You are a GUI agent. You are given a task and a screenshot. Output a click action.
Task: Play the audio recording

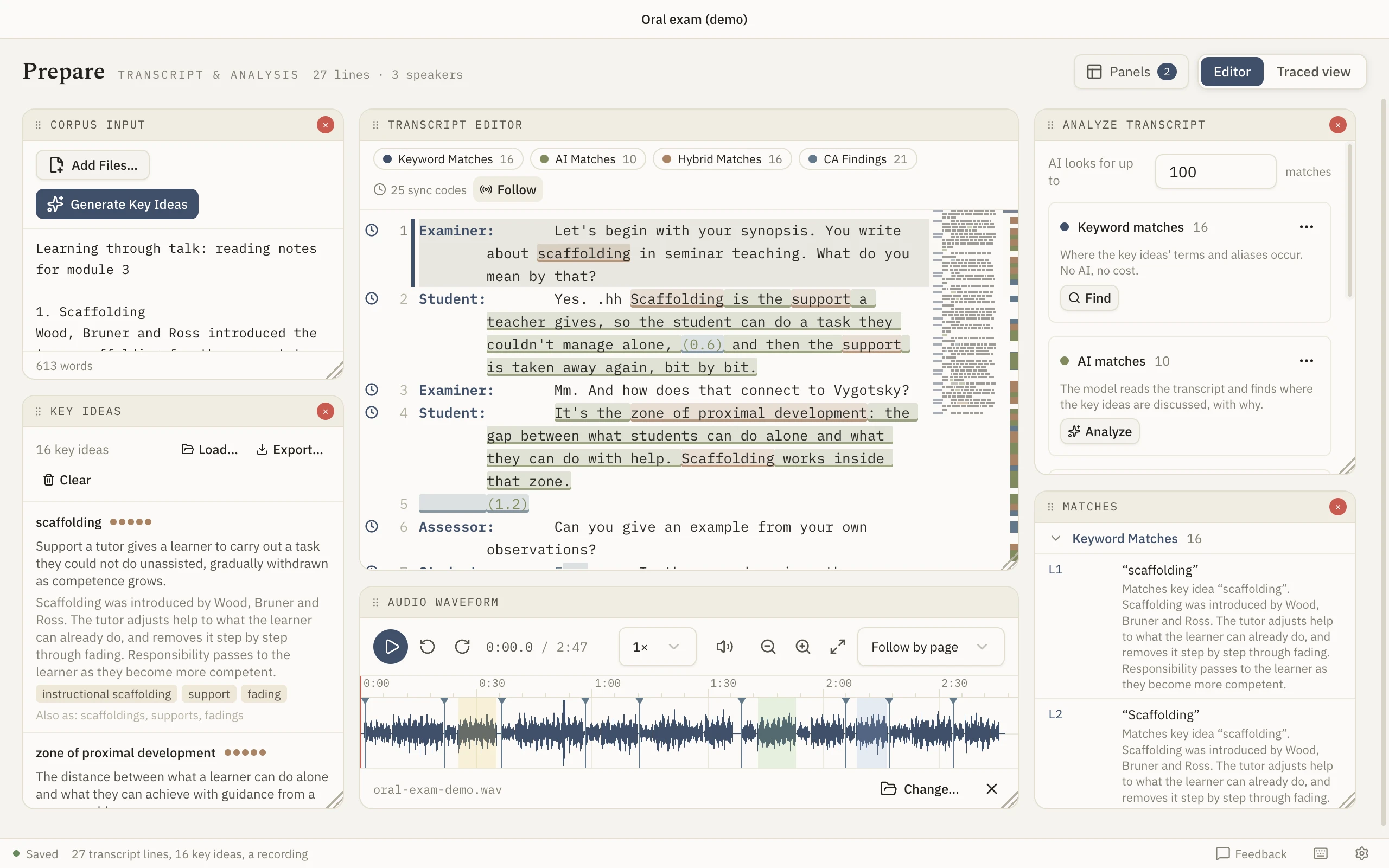390,647
